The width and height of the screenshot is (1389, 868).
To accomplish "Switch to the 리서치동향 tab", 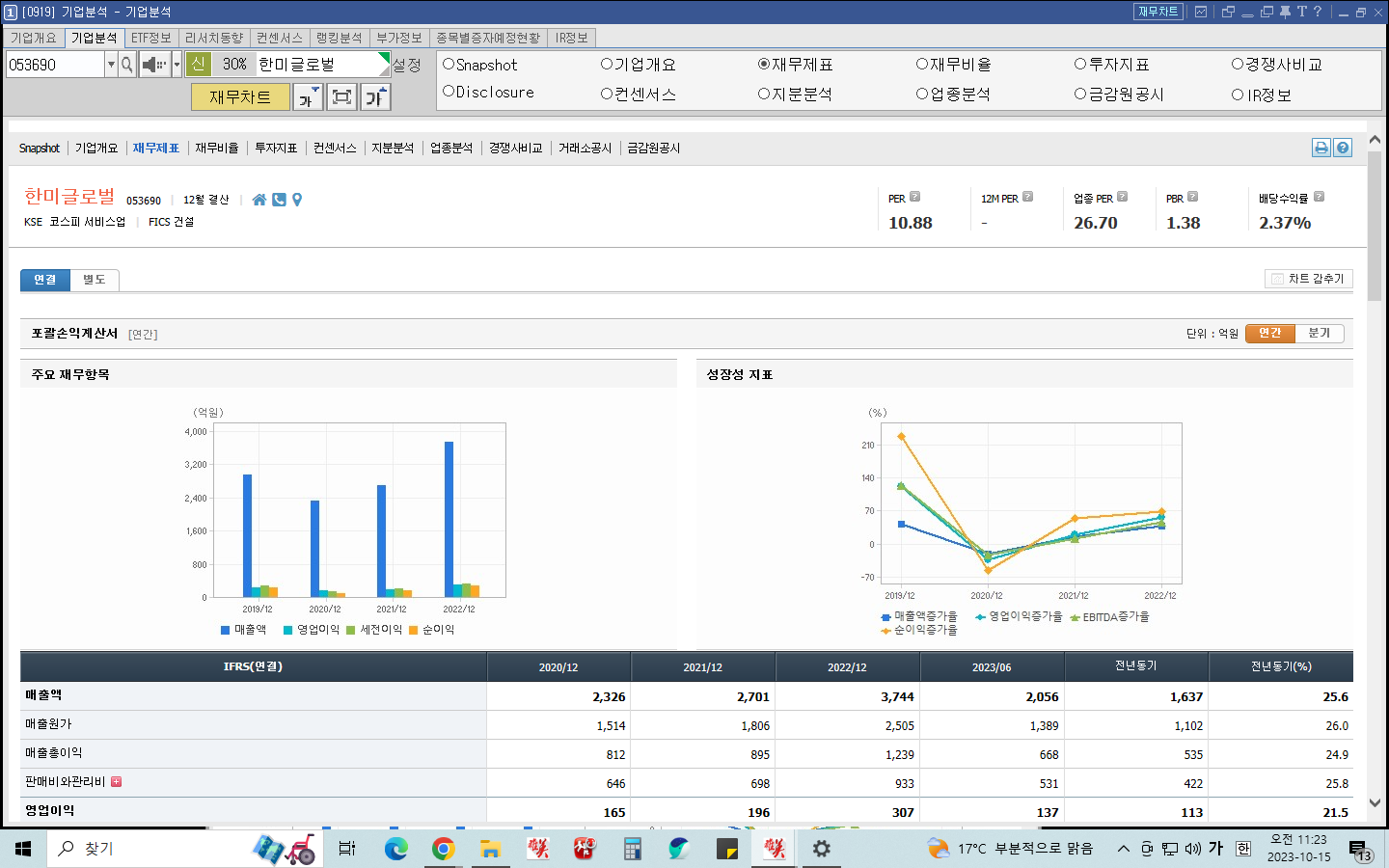I will [214, 38].
